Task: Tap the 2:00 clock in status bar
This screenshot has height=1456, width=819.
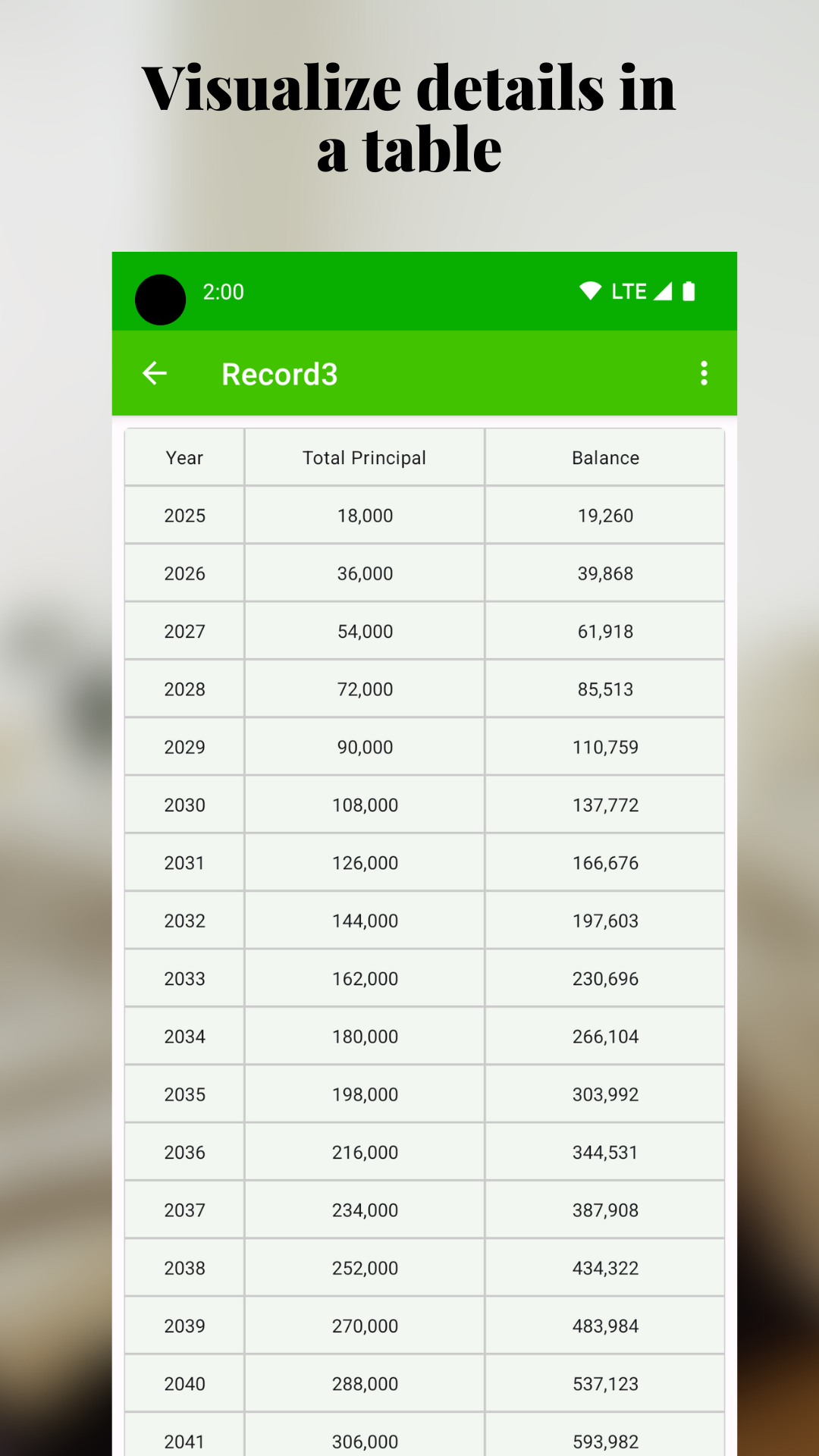Action: click(x=224, y=292)
